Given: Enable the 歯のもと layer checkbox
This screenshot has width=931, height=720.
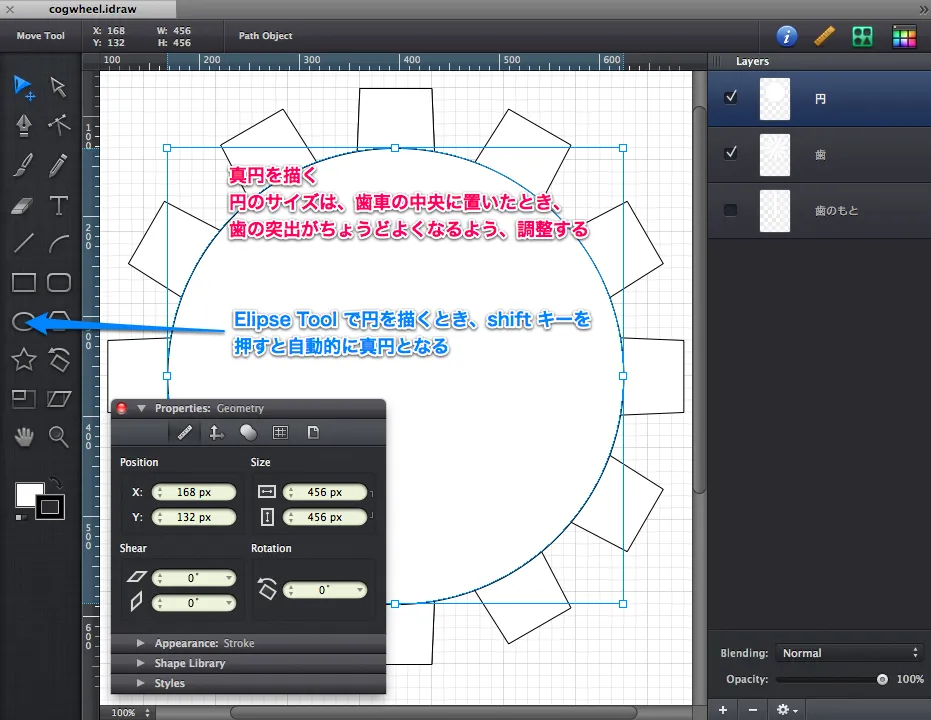Looking at the screenshot, I should pos(731,210).
